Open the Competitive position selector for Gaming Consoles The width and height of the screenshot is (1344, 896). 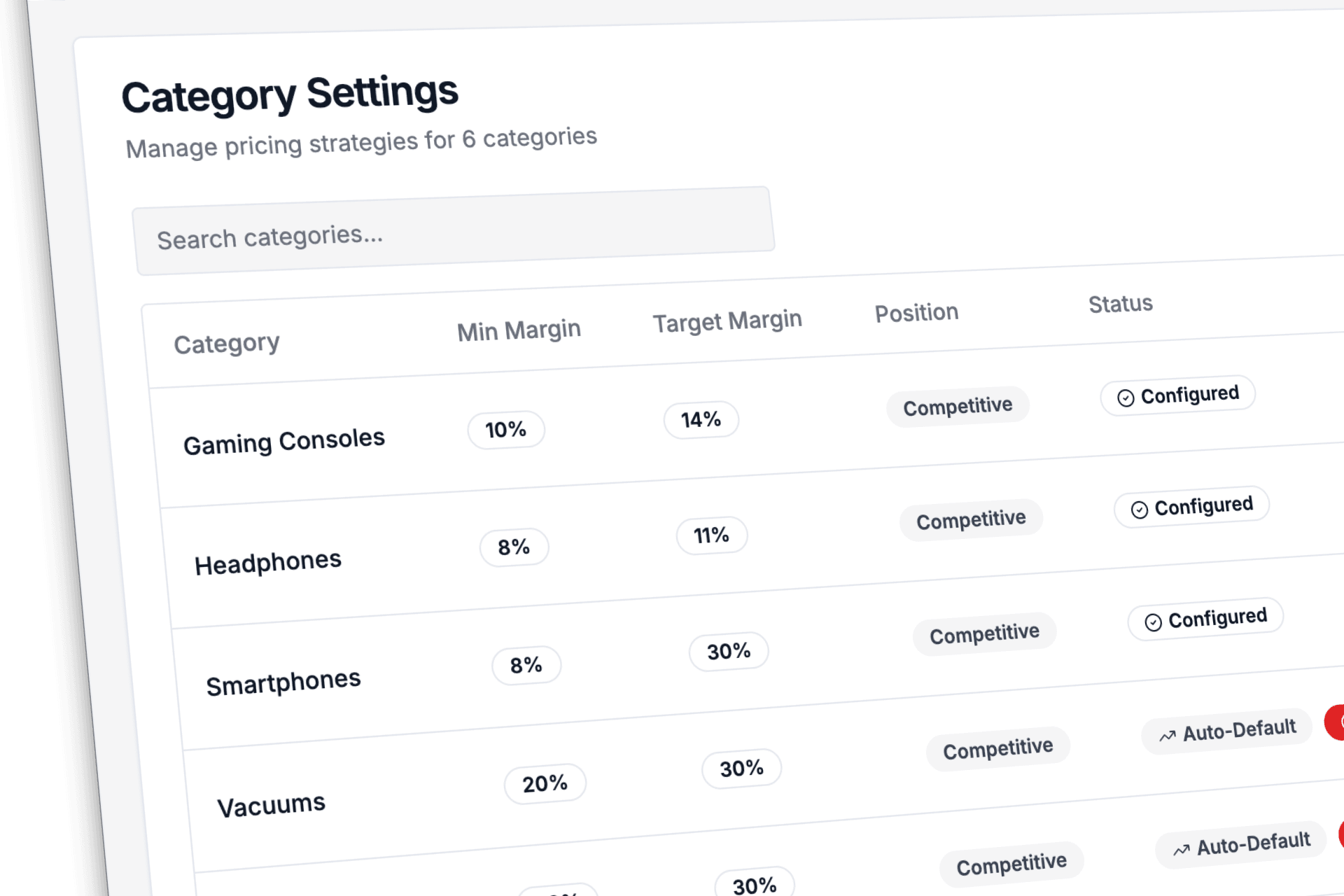(958, 405)
